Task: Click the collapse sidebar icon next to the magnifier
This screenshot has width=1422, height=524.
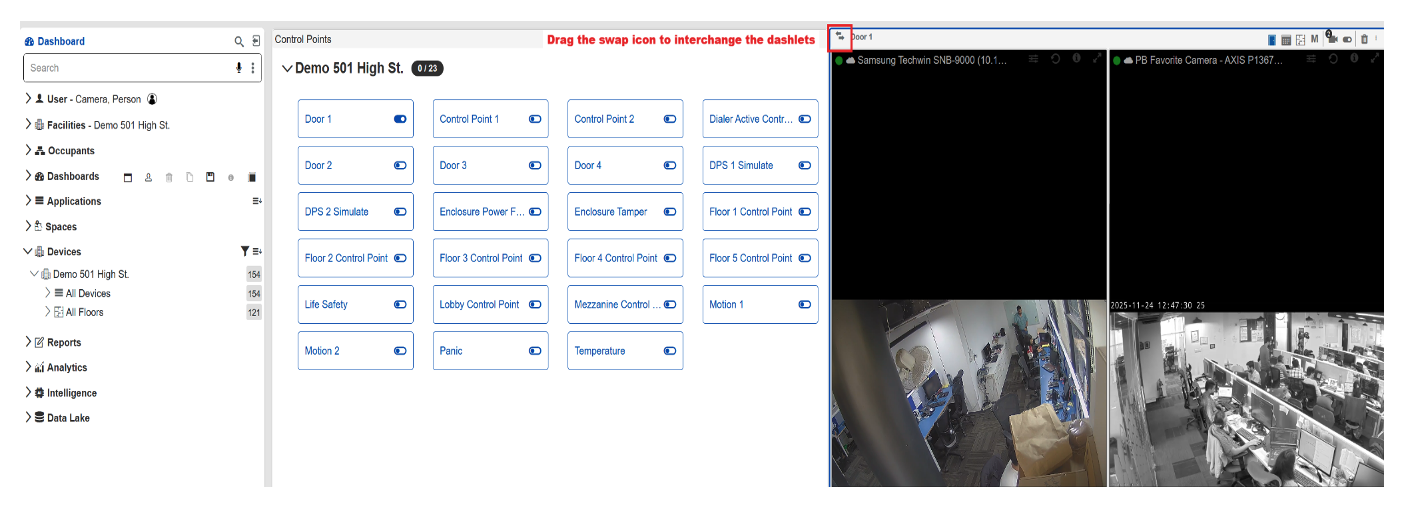Action: click(x=256, y=41)
